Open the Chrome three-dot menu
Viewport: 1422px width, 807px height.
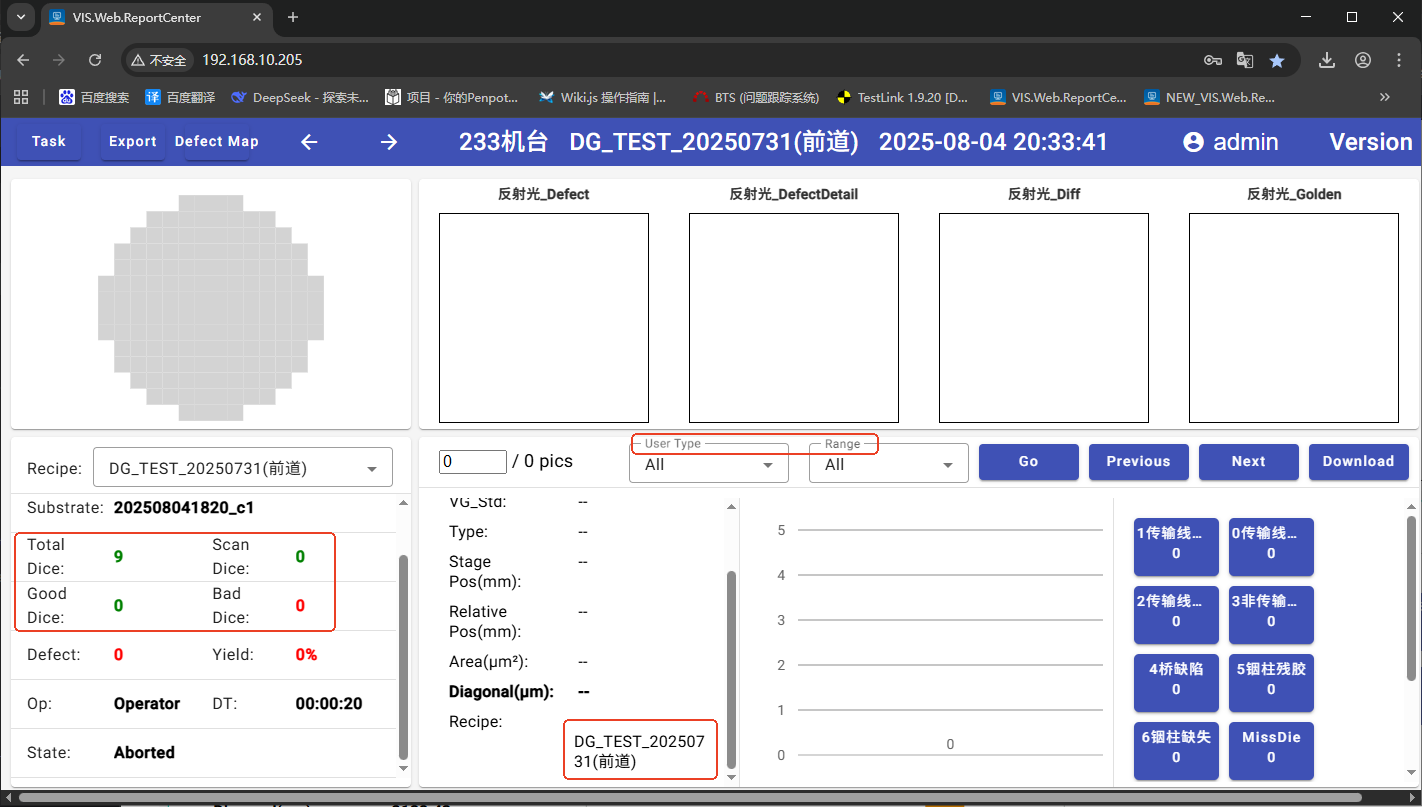(1399, 60)
